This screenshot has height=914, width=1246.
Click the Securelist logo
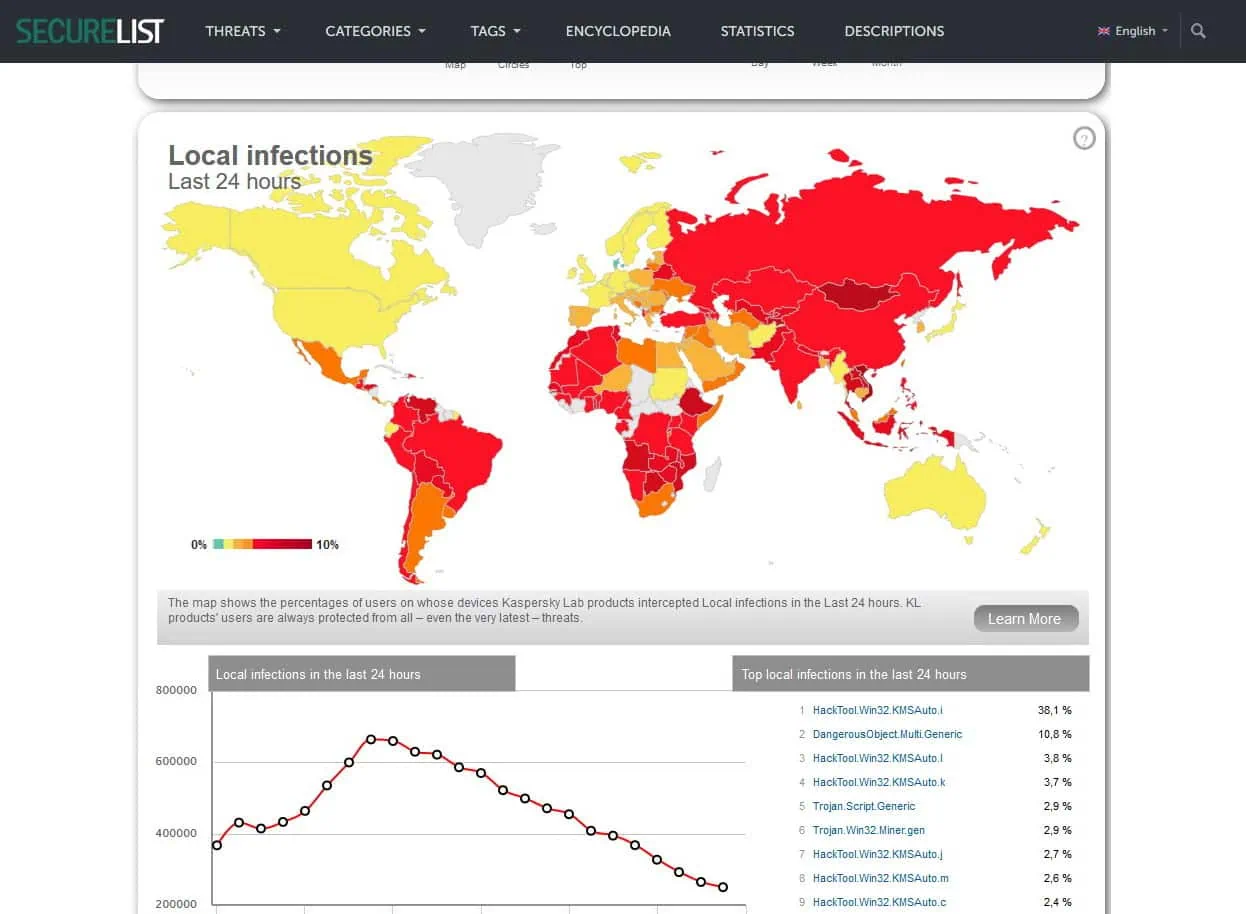tap(90, 31)
